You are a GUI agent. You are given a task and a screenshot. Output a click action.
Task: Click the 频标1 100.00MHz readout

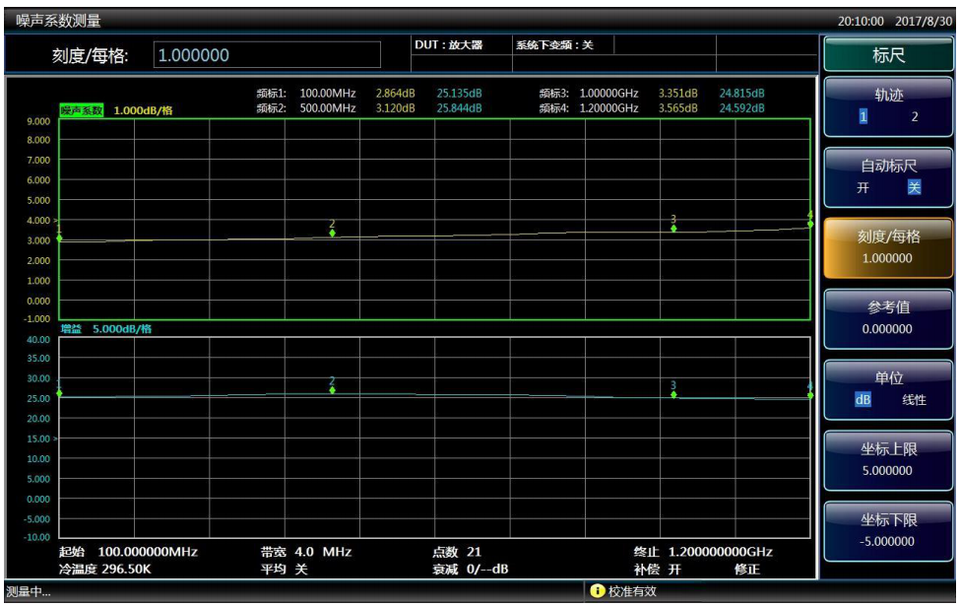tap(306, 93)
